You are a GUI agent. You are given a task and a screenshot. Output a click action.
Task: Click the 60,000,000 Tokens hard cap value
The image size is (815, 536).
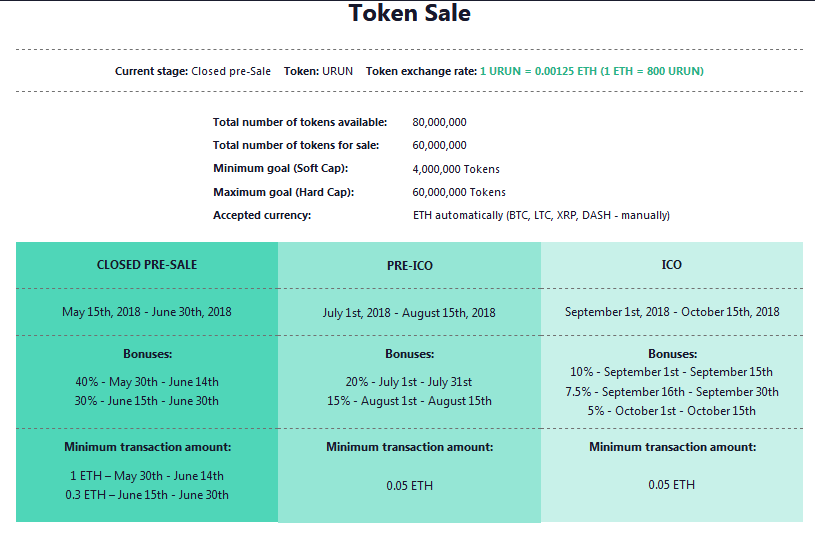point(459,192)
